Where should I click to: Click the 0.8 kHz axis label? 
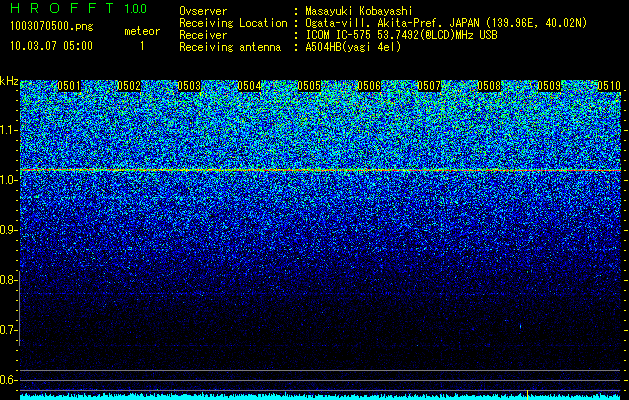[7, 280]
